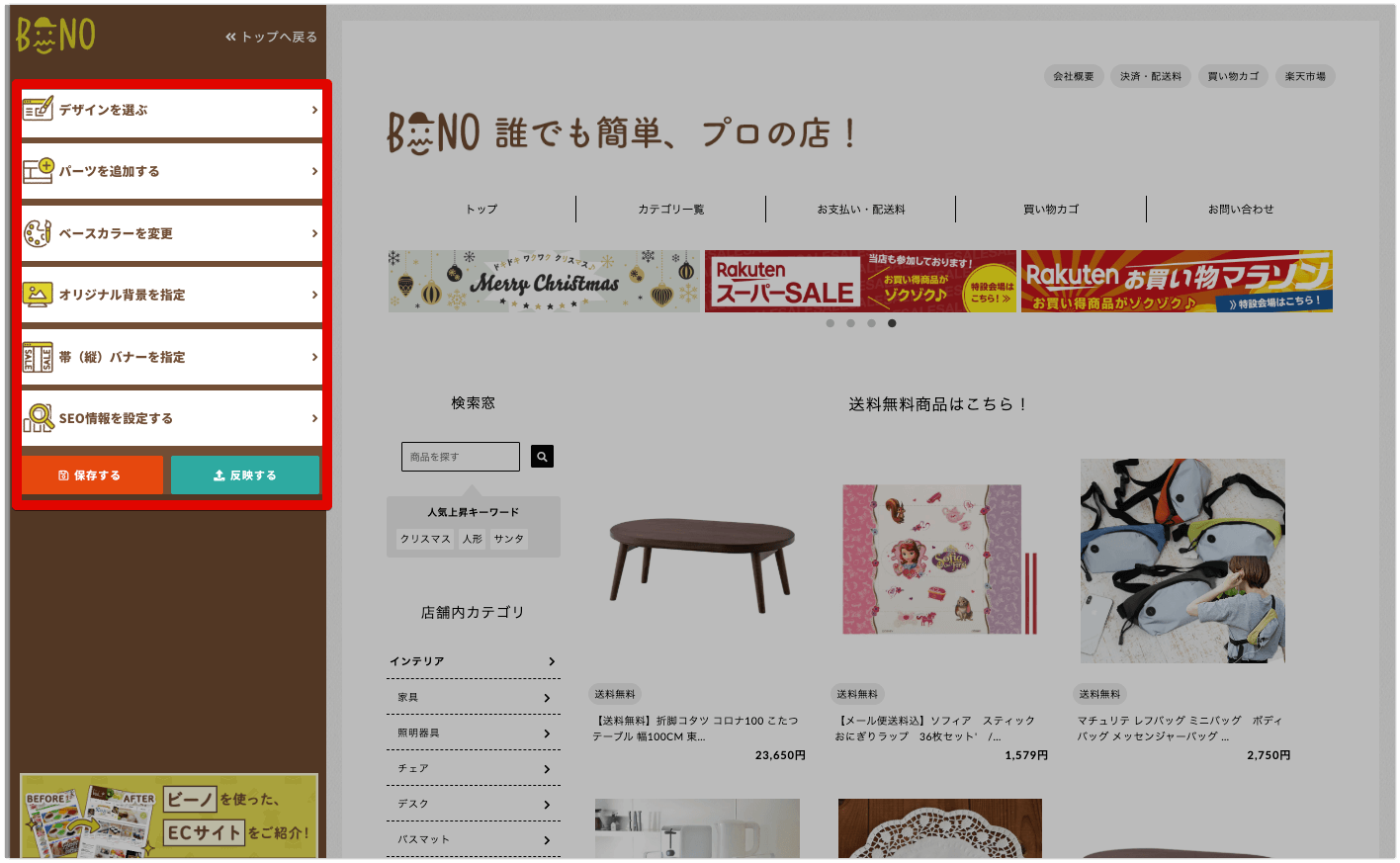Click the 保存する save button
1400x863 pixels.
pyautogui.click(x=92, y=475)
